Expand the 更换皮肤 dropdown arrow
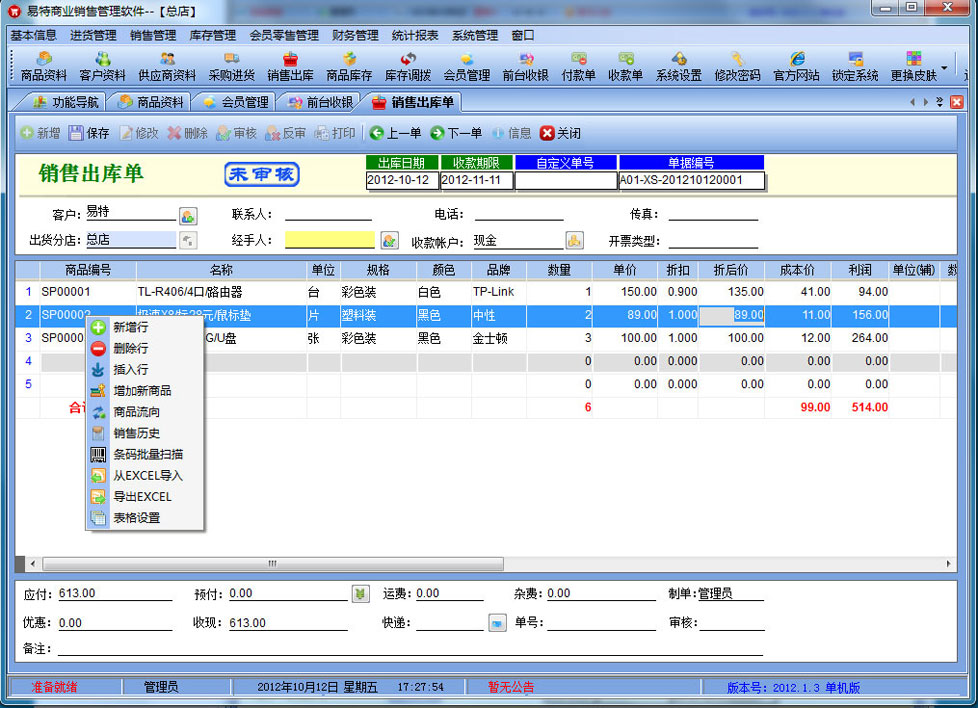Image resolution: width=978 pixels, height=708 pixels. [944, 68]
